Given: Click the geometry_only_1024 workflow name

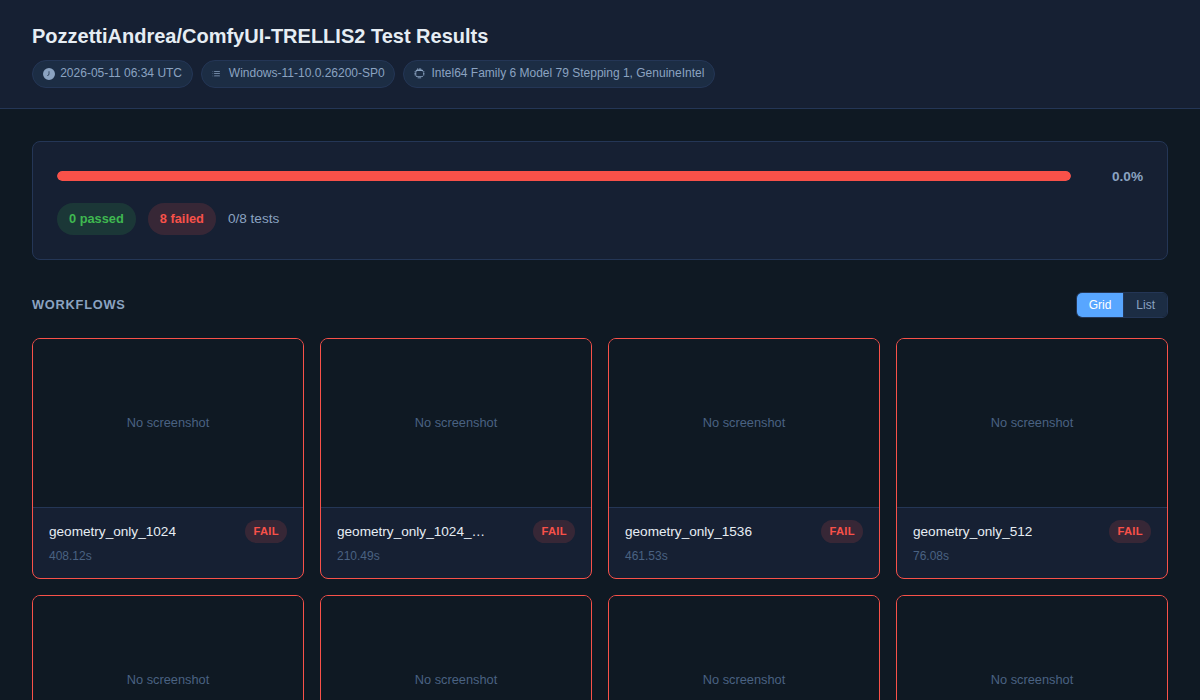Looking at the screenshot, I should point(112,532).
